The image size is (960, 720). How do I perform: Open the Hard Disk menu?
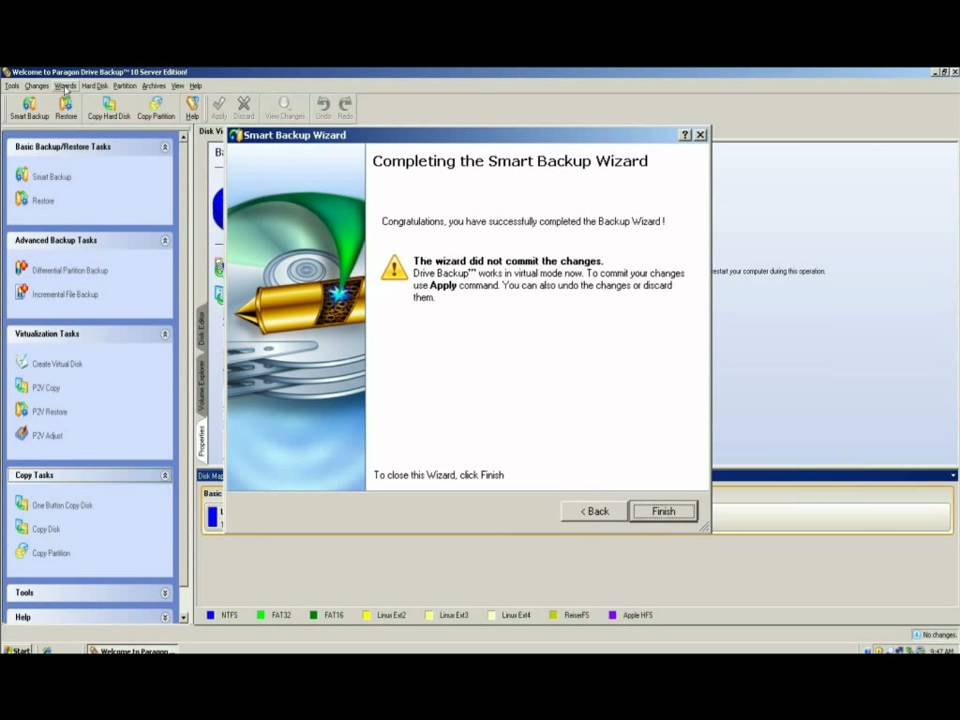pyautogui.click(x=94, y=86)
